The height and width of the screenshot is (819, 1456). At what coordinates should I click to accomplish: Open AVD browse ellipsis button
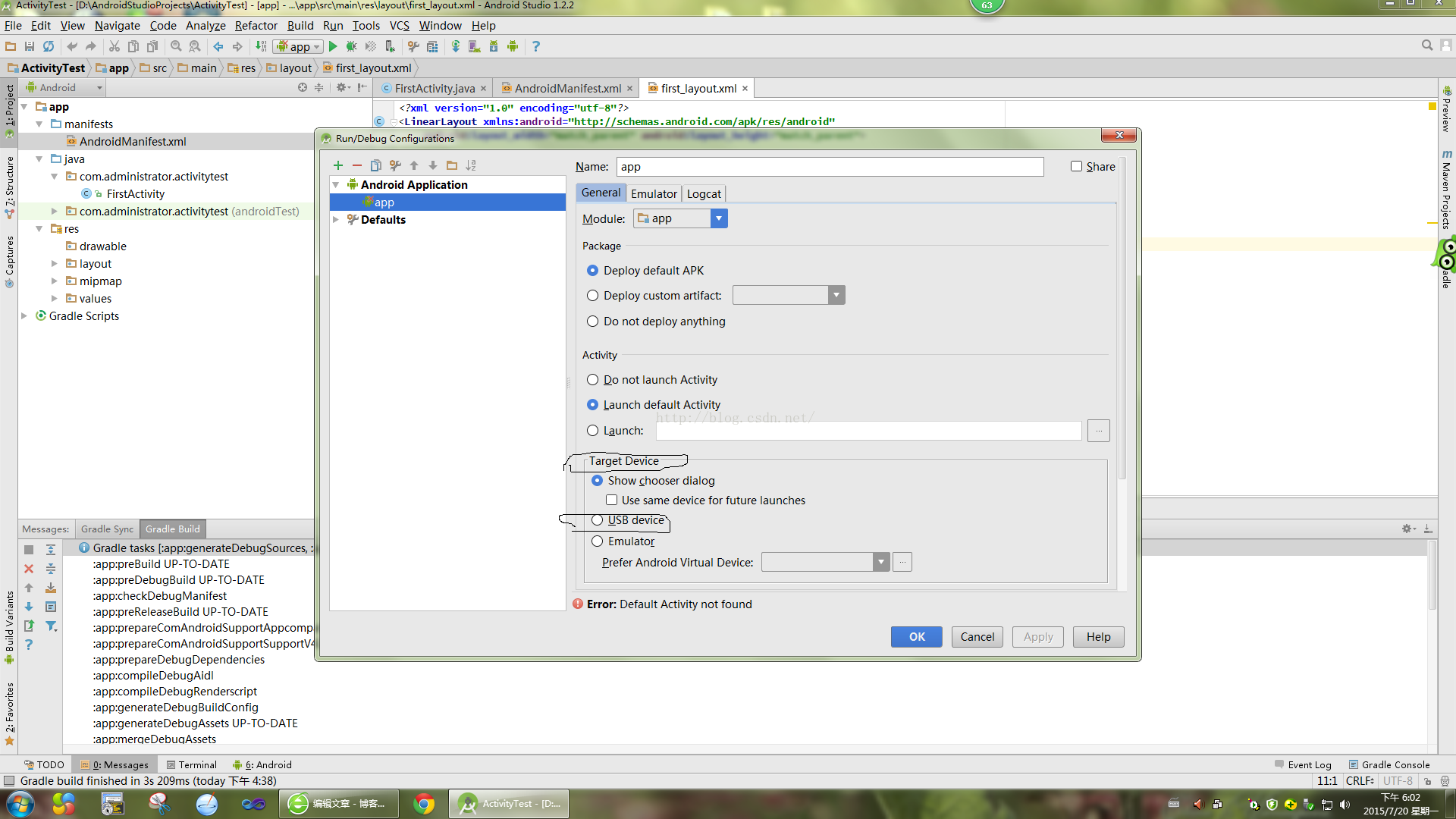click(x=902, y=562)
